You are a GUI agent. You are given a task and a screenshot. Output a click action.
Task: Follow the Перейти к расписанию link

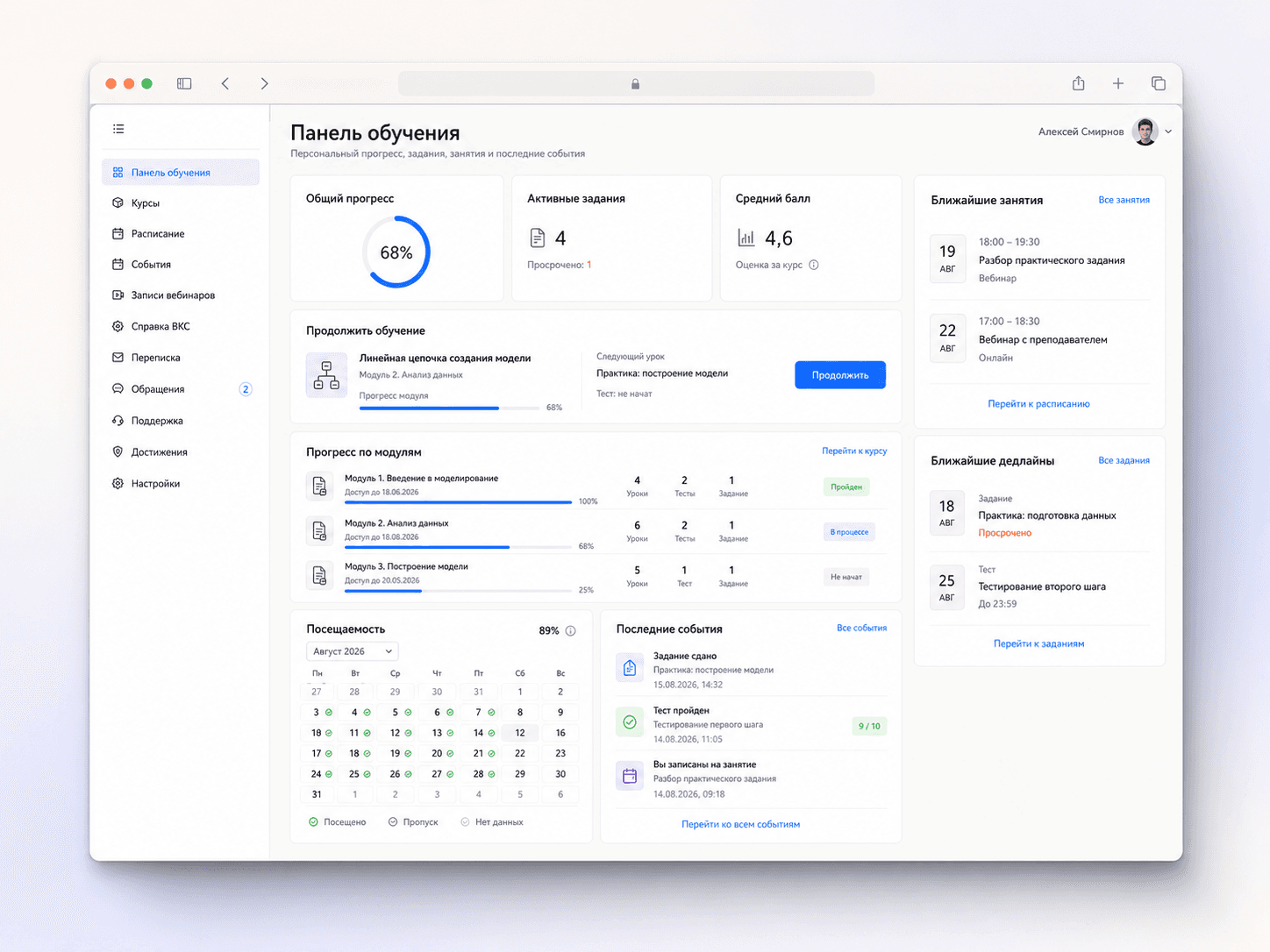tap(1038, 404)
